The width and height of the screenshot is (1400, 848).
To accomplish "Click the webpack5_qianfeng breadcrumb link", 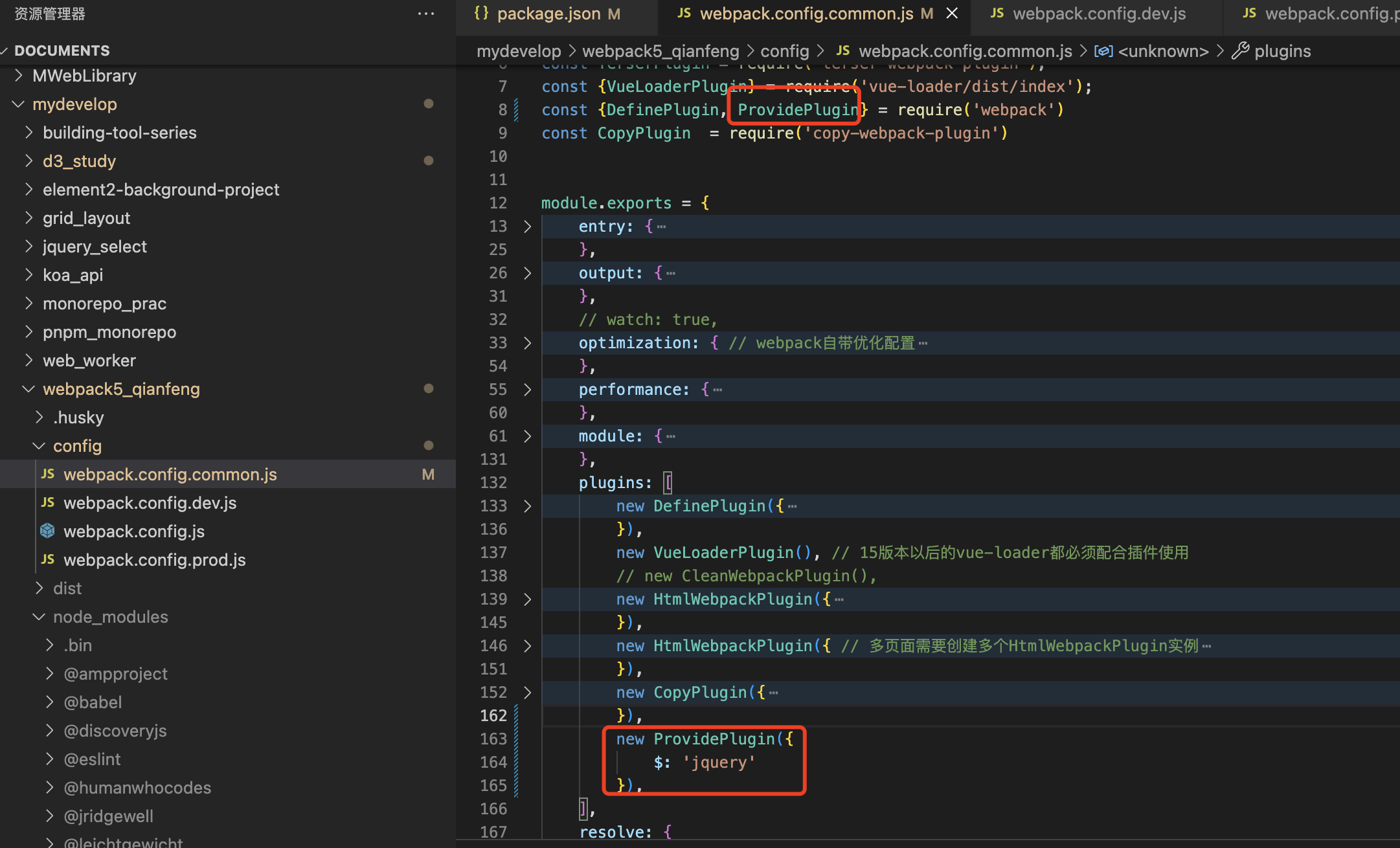I will 660,51.
